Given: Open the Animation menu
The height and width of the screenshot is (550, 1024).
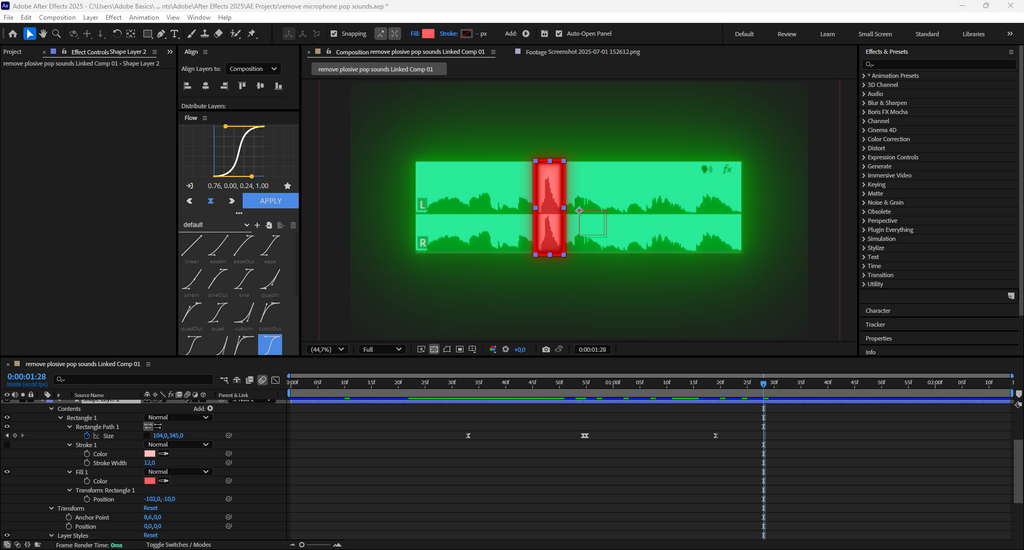Looking at the screenshot, I should [x=143, y=17].
